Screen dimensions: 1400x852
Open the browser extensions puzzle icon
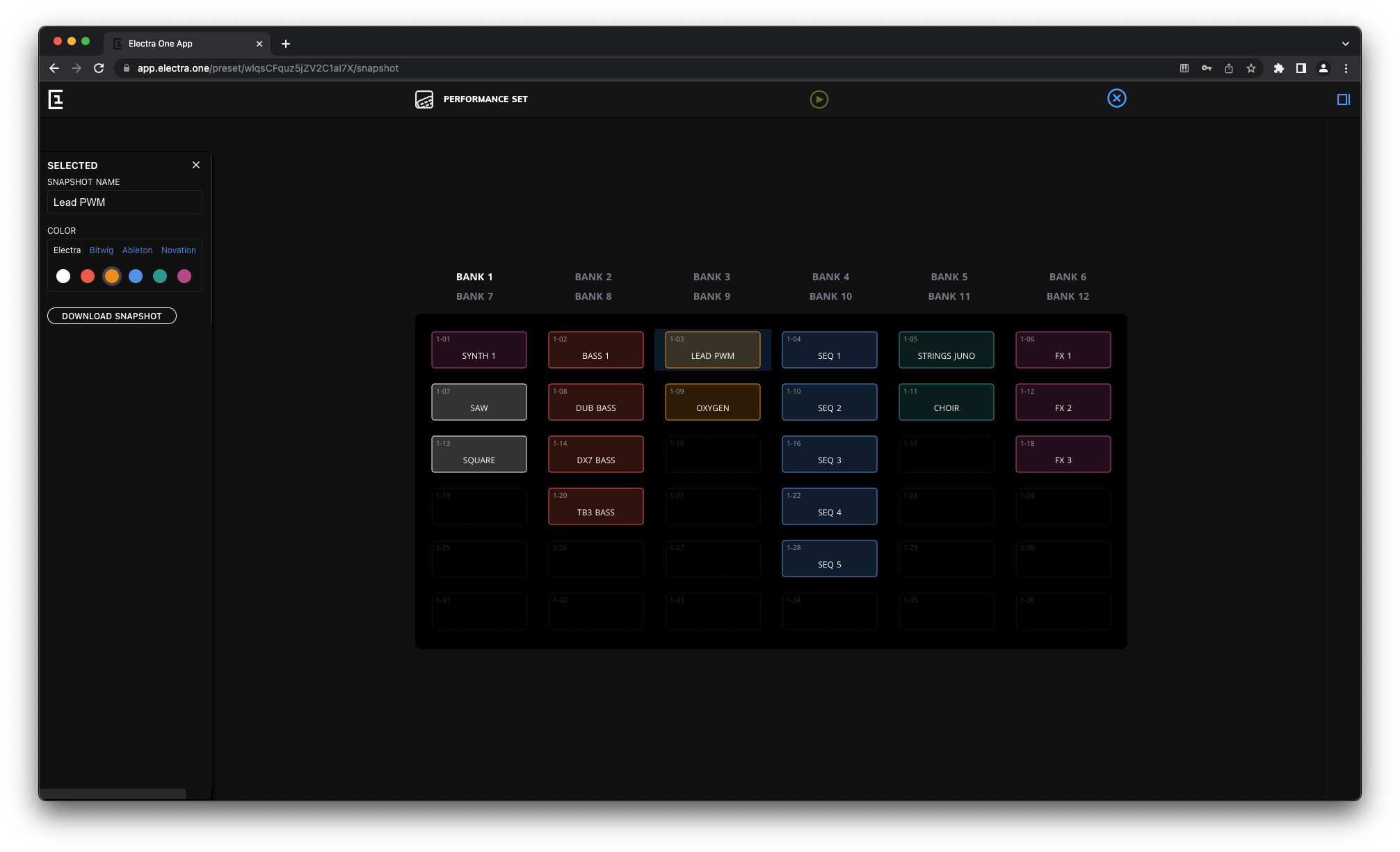(x=1279, y=68)
